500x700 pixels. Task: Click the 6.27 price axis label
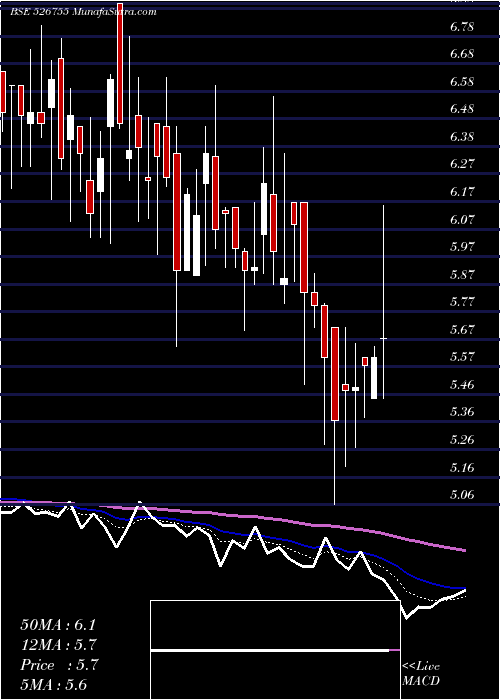(x=462, y=164)
